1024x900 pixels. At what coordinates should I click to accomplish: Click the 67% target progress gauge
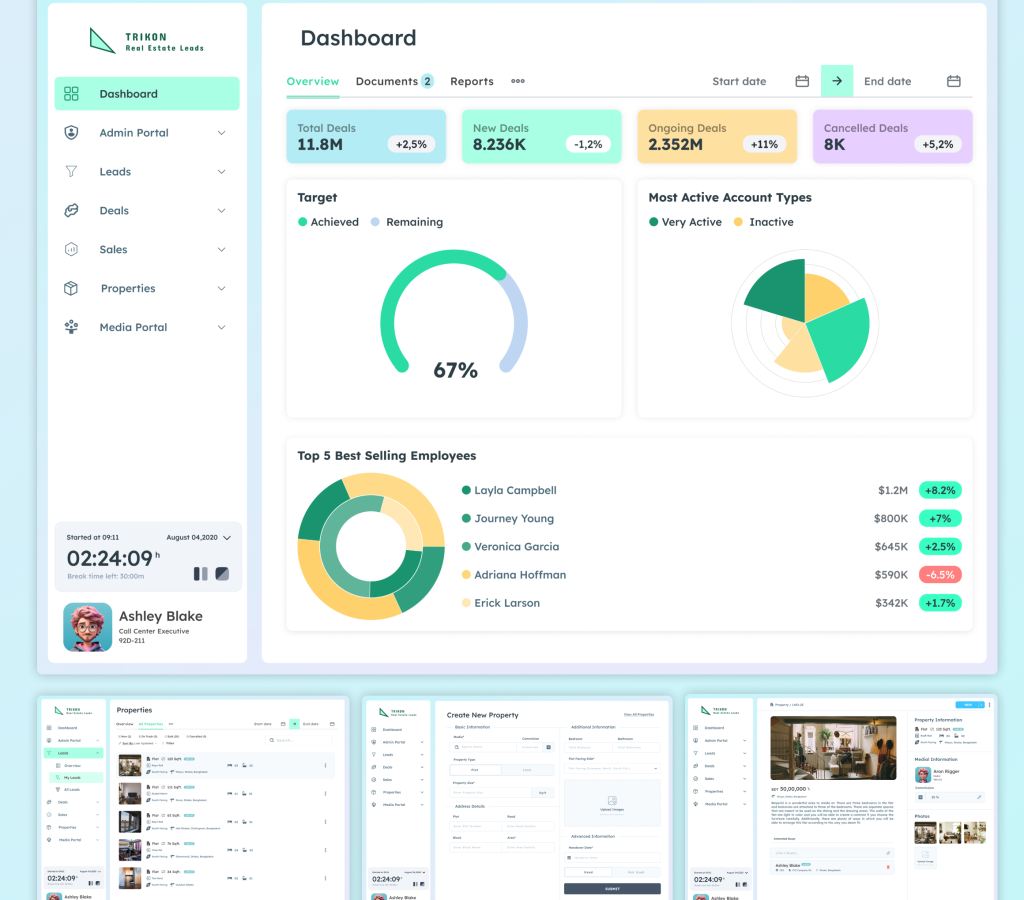[x=454, y=318]
